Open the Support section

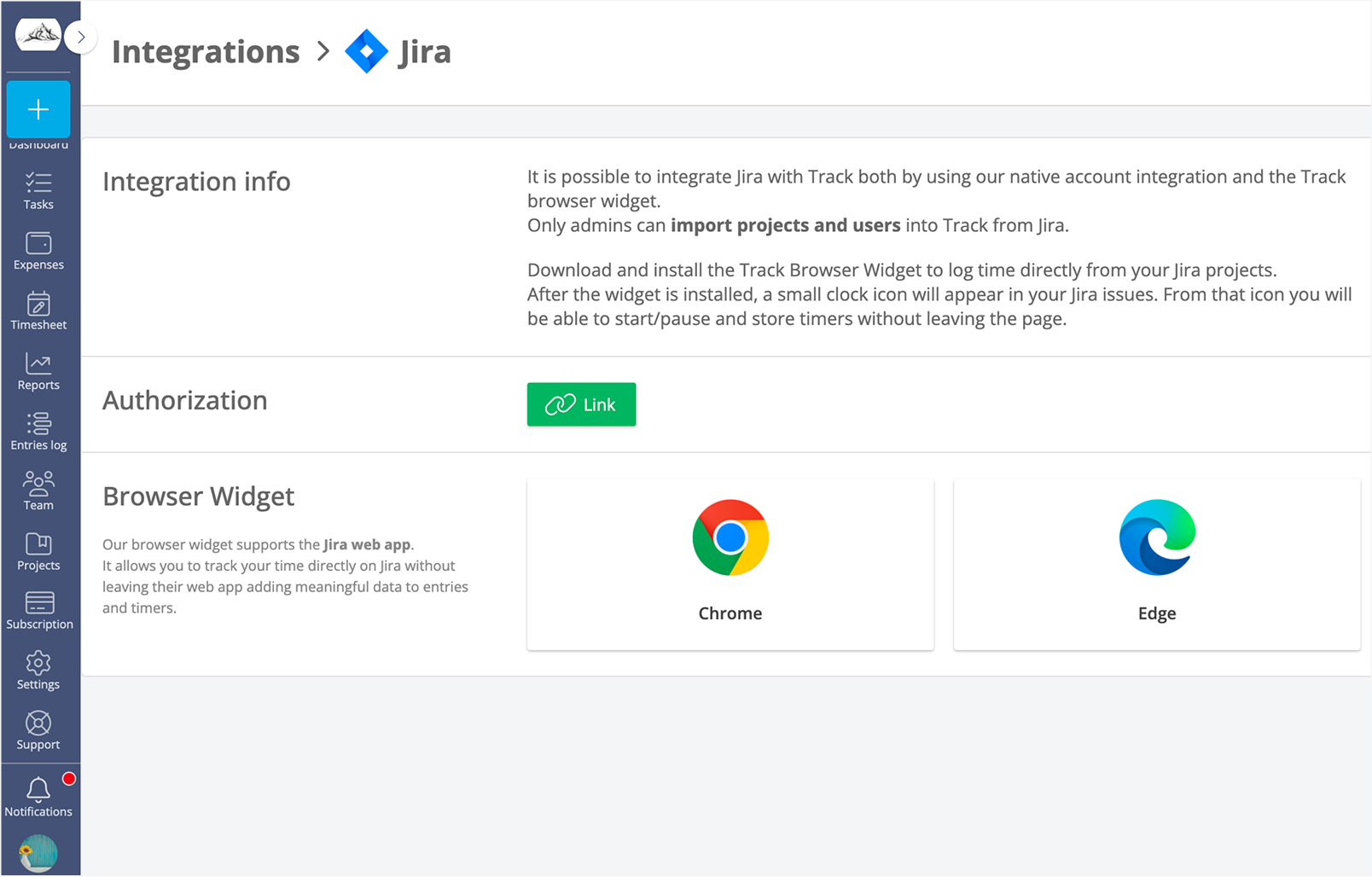tap(38, 731)
